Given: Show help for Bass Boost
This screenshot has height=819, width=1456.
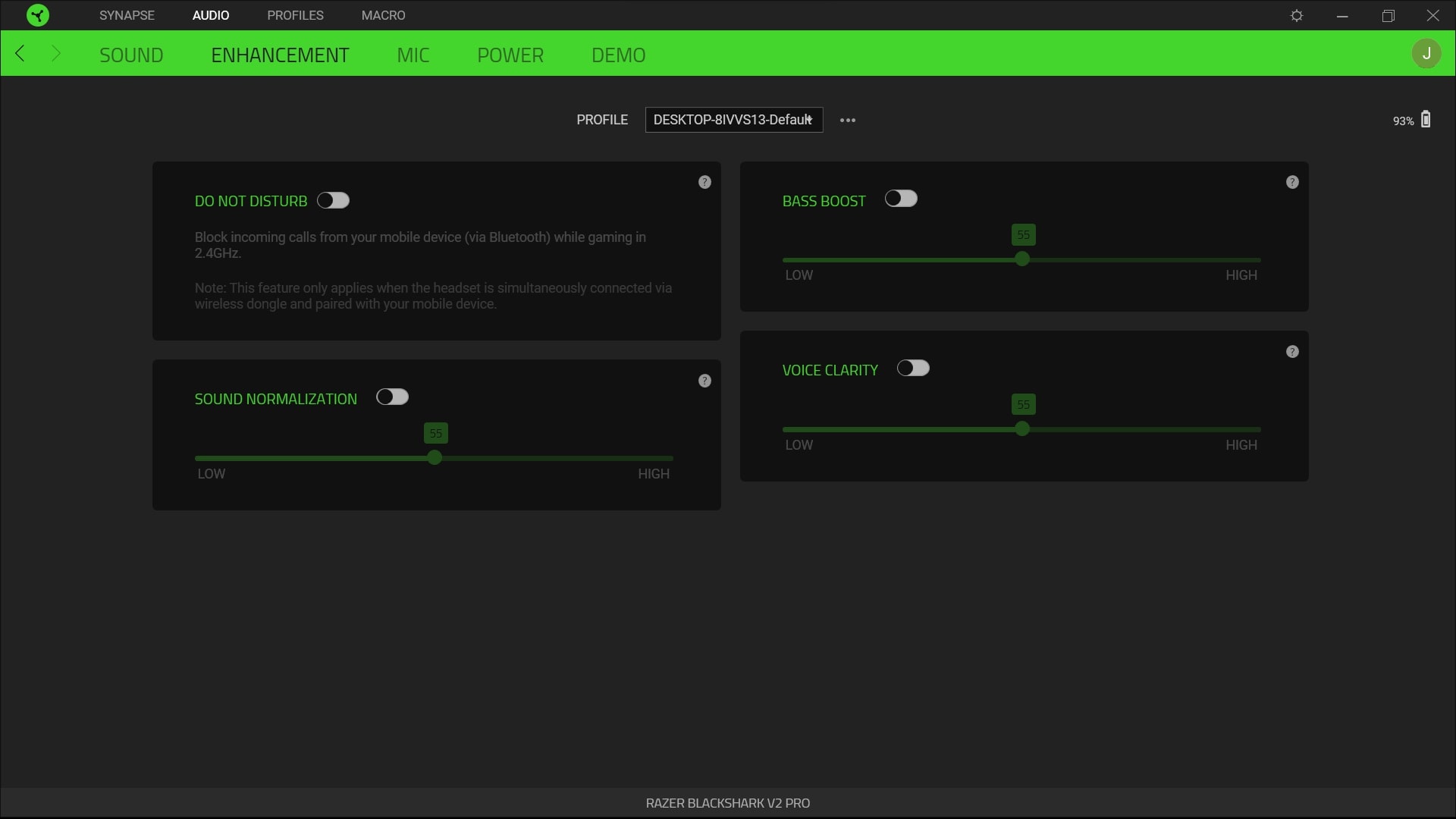Looking at the screenshot, I should [x=1292, y=182].
